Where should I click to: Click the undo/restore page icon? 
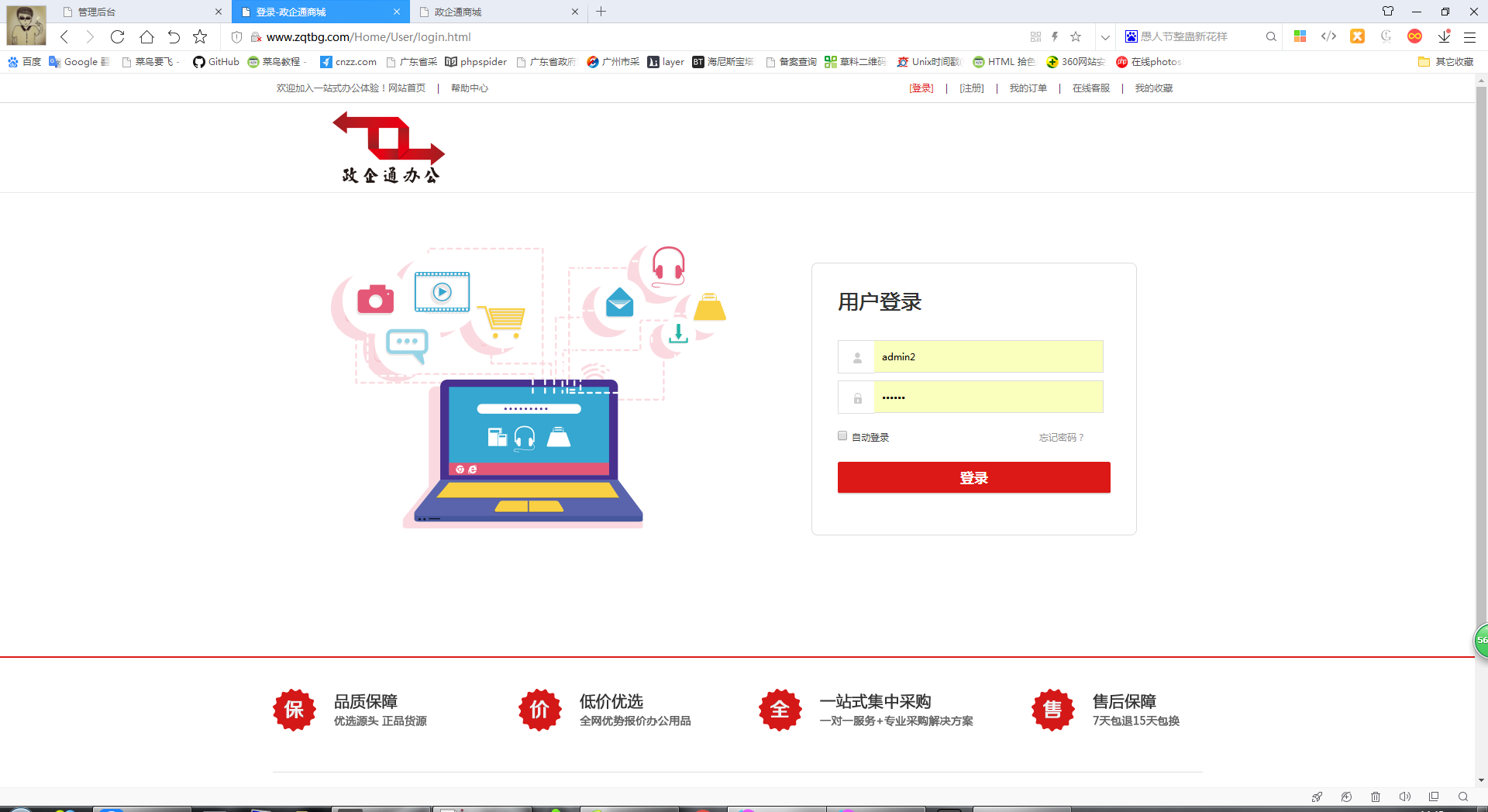tap(174, 36)
